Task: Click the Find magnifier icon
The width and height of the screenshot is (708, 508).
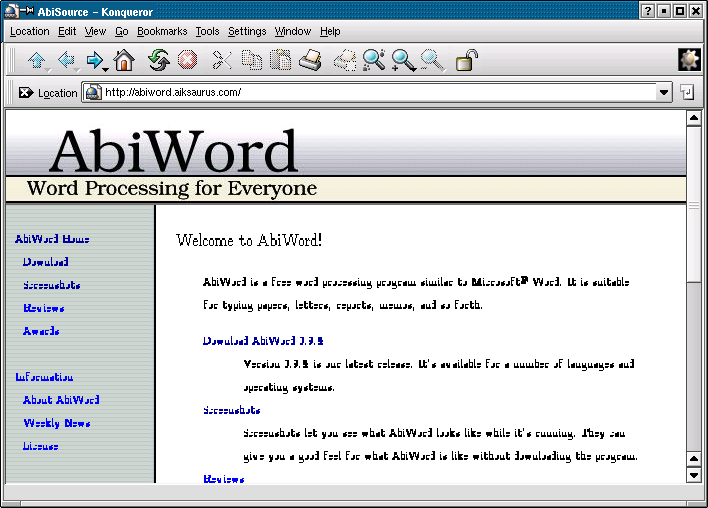Action: [373, 61]
